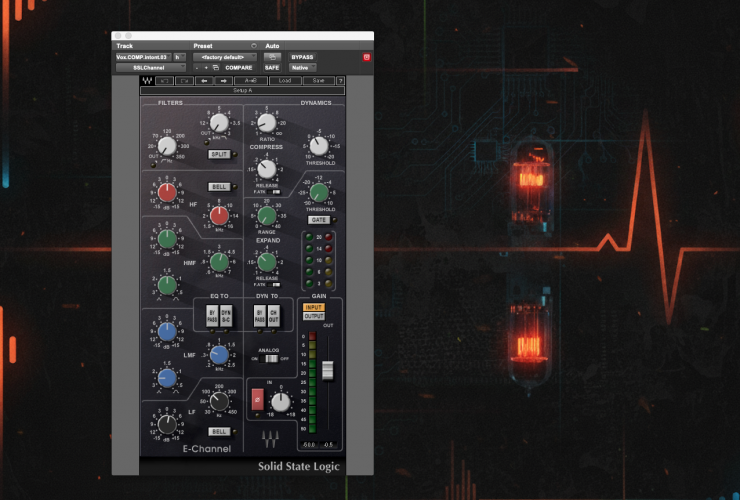Open the factory default preset dropdown
This screenshot has width=740, height=500.
click(x=225, y=57)
